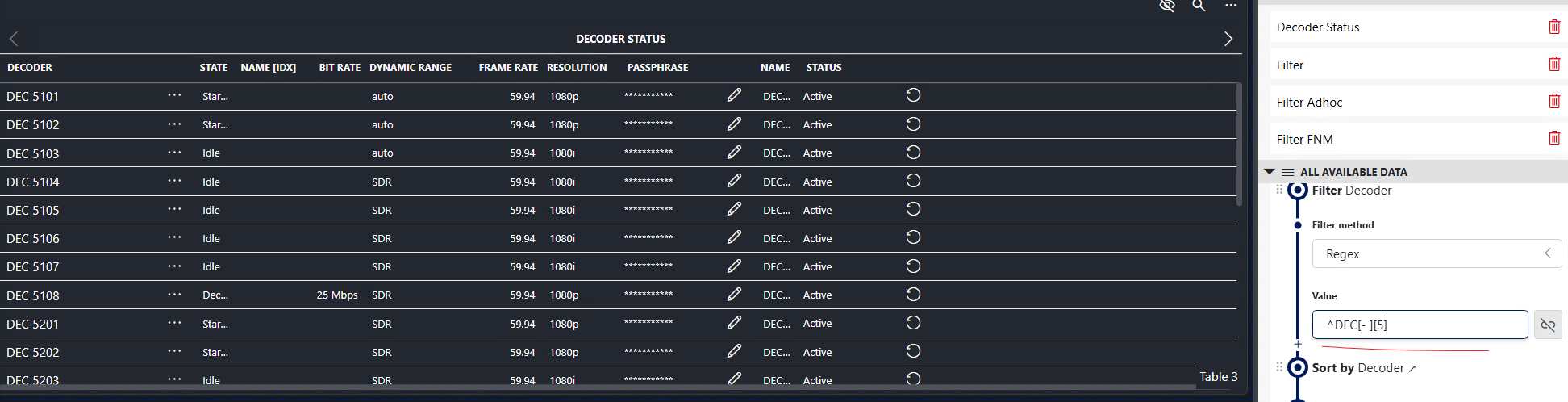Delete the Filter Adhoc item
This screenshot has height=402, width=1568.
(1553, 102)
